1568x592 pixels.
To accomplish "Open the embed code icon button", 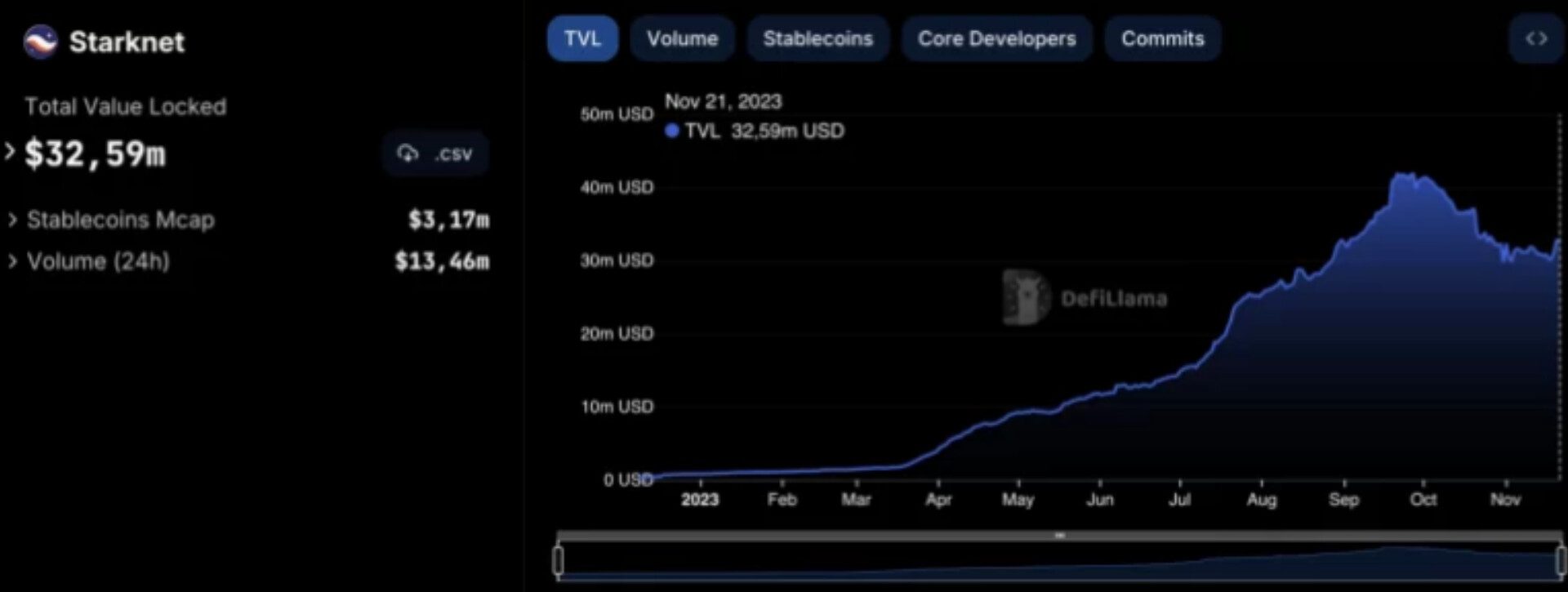I will pyautogui.click(x=1535, y=38).
